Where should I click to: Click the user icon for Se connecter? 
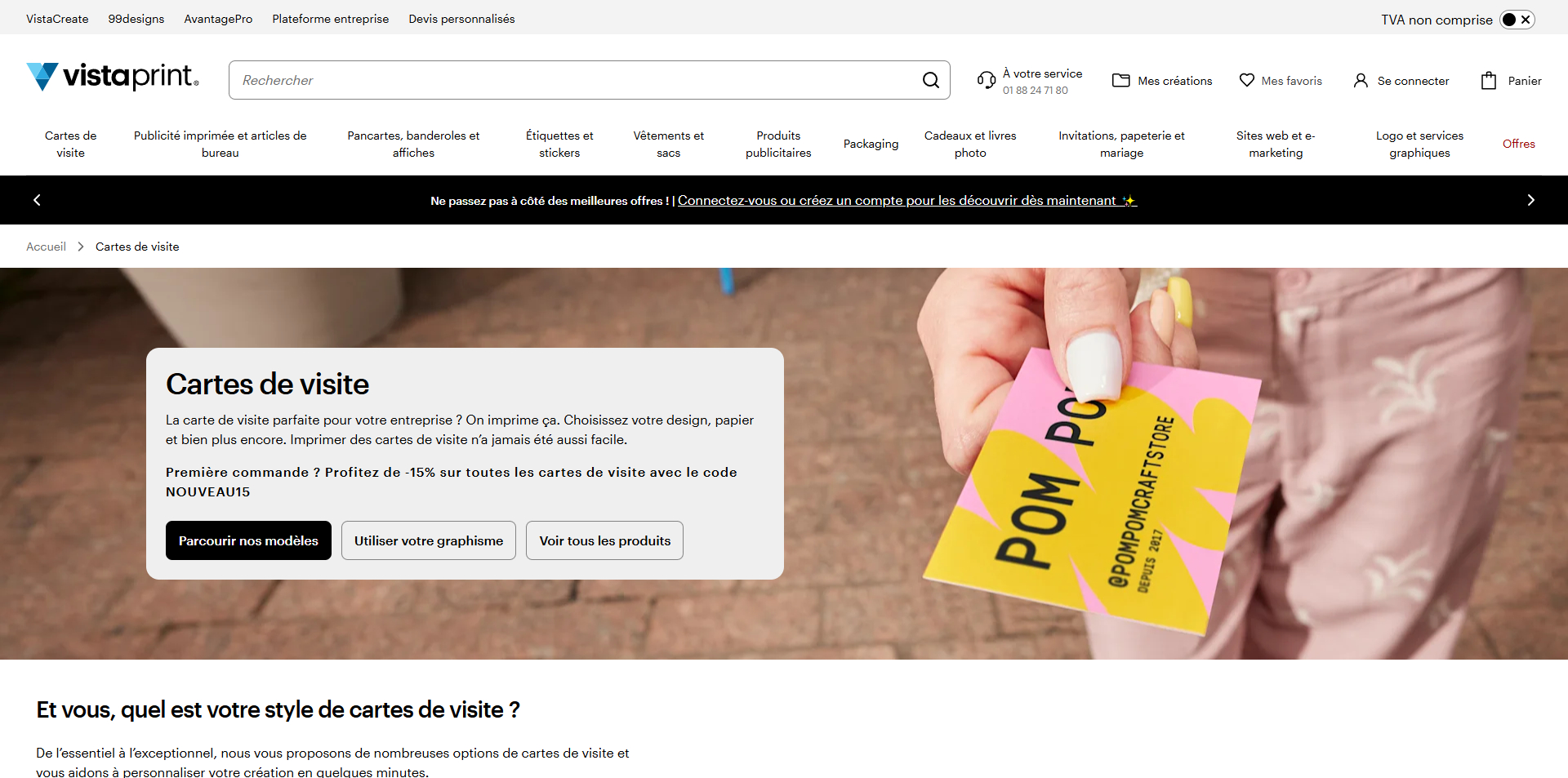click(x=1361, y=80)
